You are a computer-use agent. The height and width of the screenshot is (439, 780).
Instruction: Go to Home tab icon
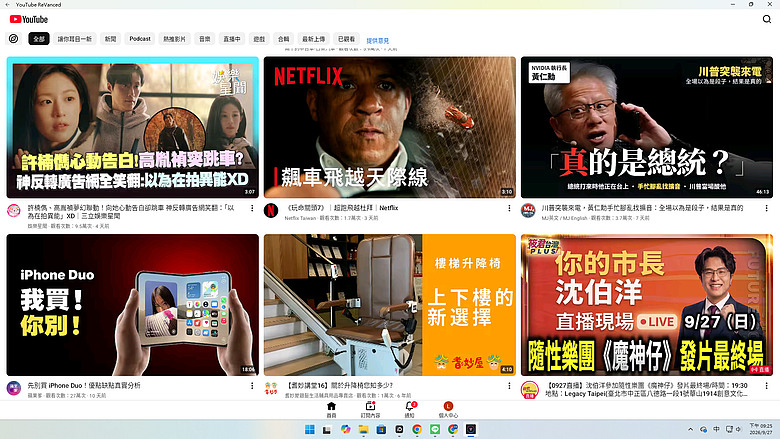(x=331, y=406)
